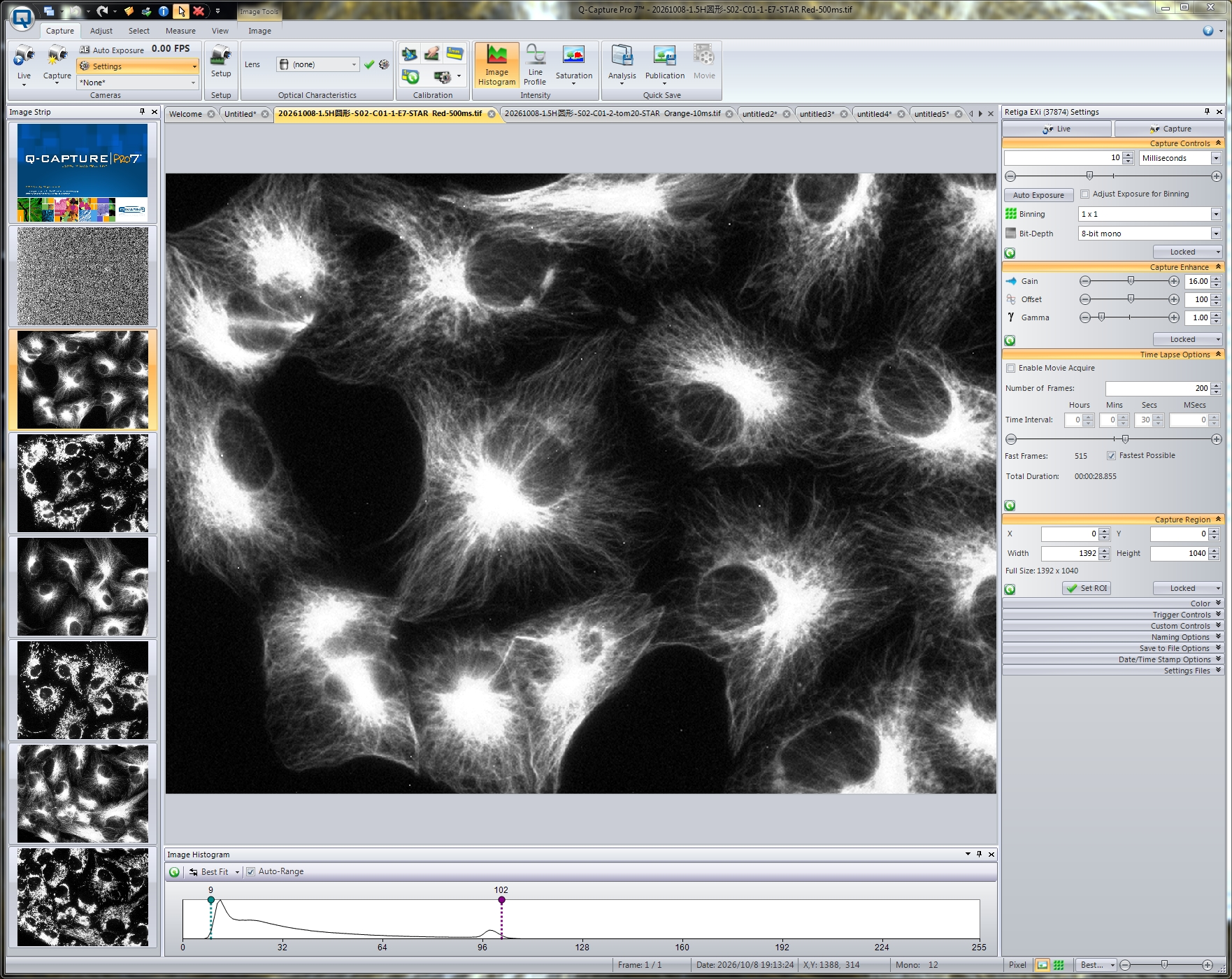
Task: Uncheck Fastest Possible option
Action: (x=1111, y=456)
